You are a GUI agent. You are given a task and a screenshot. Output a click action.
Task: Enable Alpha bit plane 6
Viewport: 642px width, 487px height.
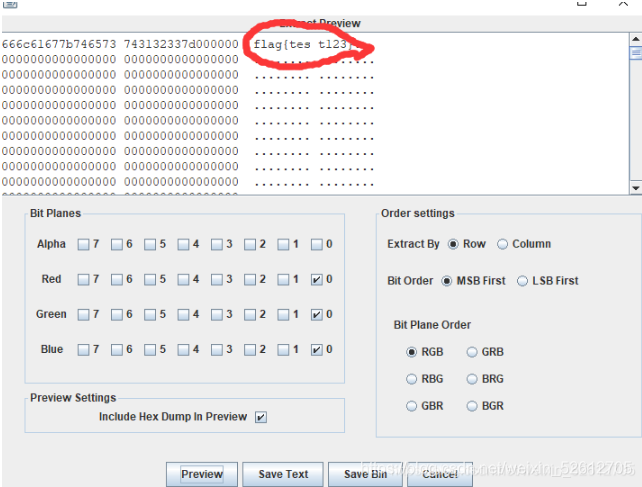point(117,245)
